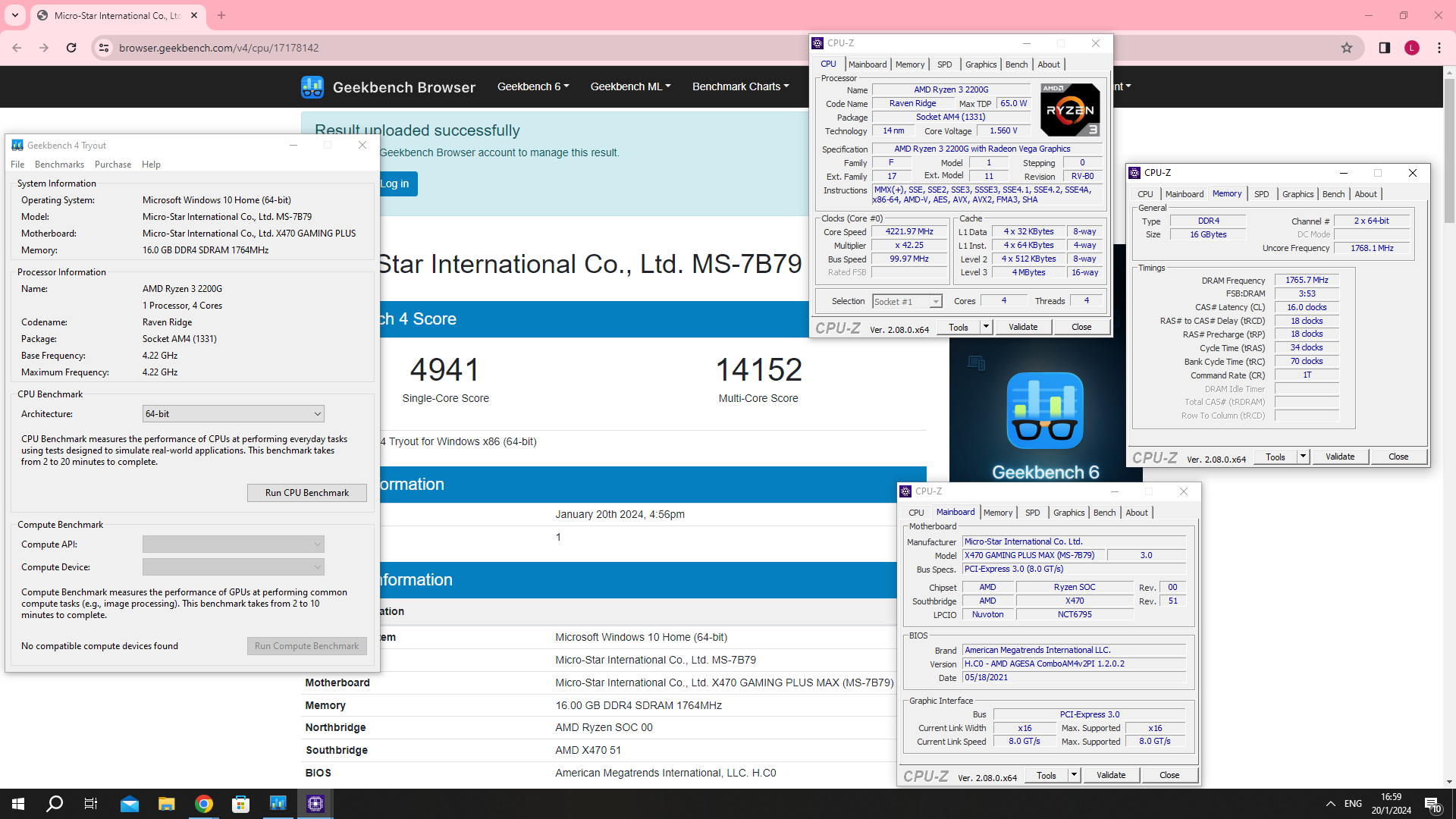Open Tools arrow in CPU-Z Memory window

coord(1303,457)
